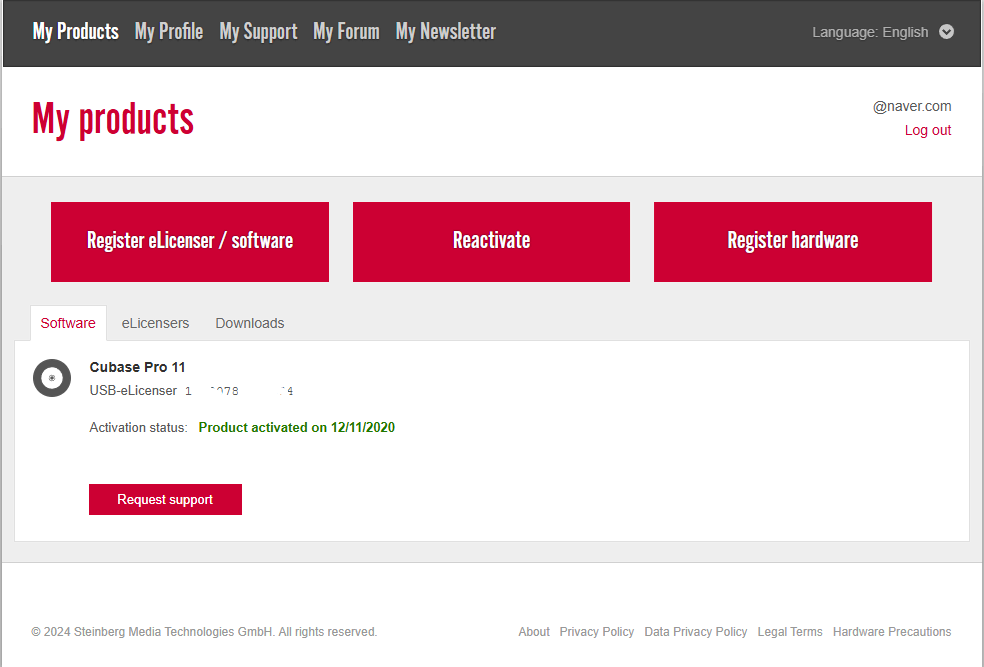Click the 'Product activated on 12/11/2020' status
Image resolution: width=984 pixels, height=667 pixels.
[297, 427]
